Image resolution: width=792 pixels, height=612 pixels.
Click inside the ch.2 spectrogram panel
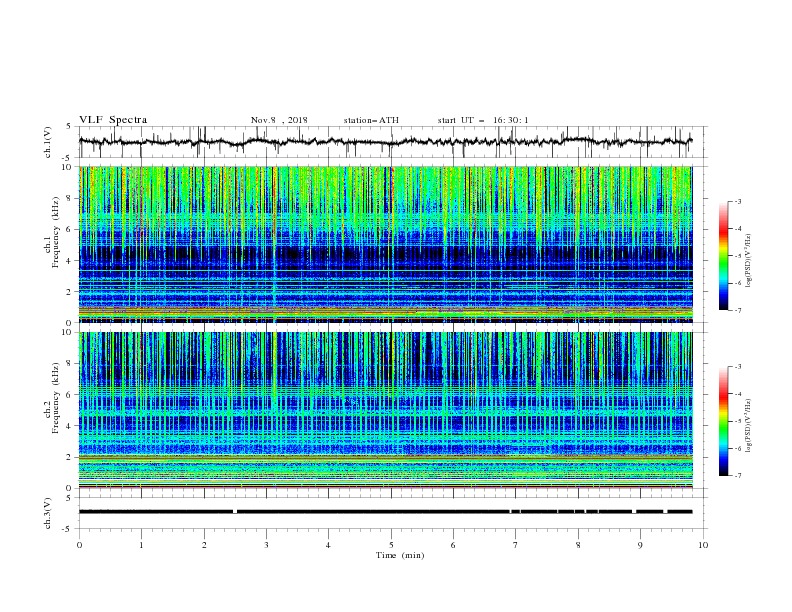pos(385,410)
